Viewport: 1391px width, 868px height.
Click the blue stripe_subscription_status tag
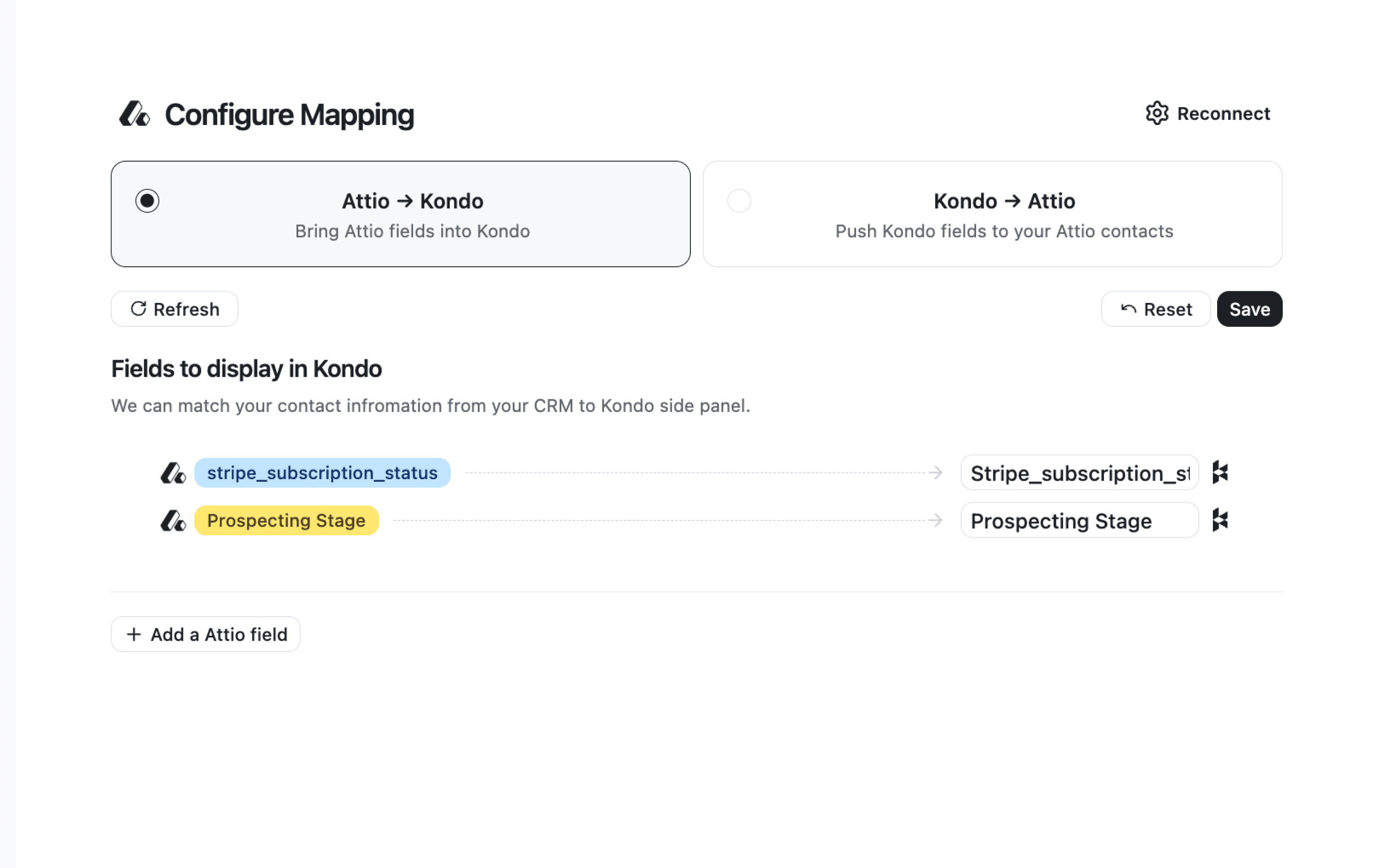click(321, 473)
